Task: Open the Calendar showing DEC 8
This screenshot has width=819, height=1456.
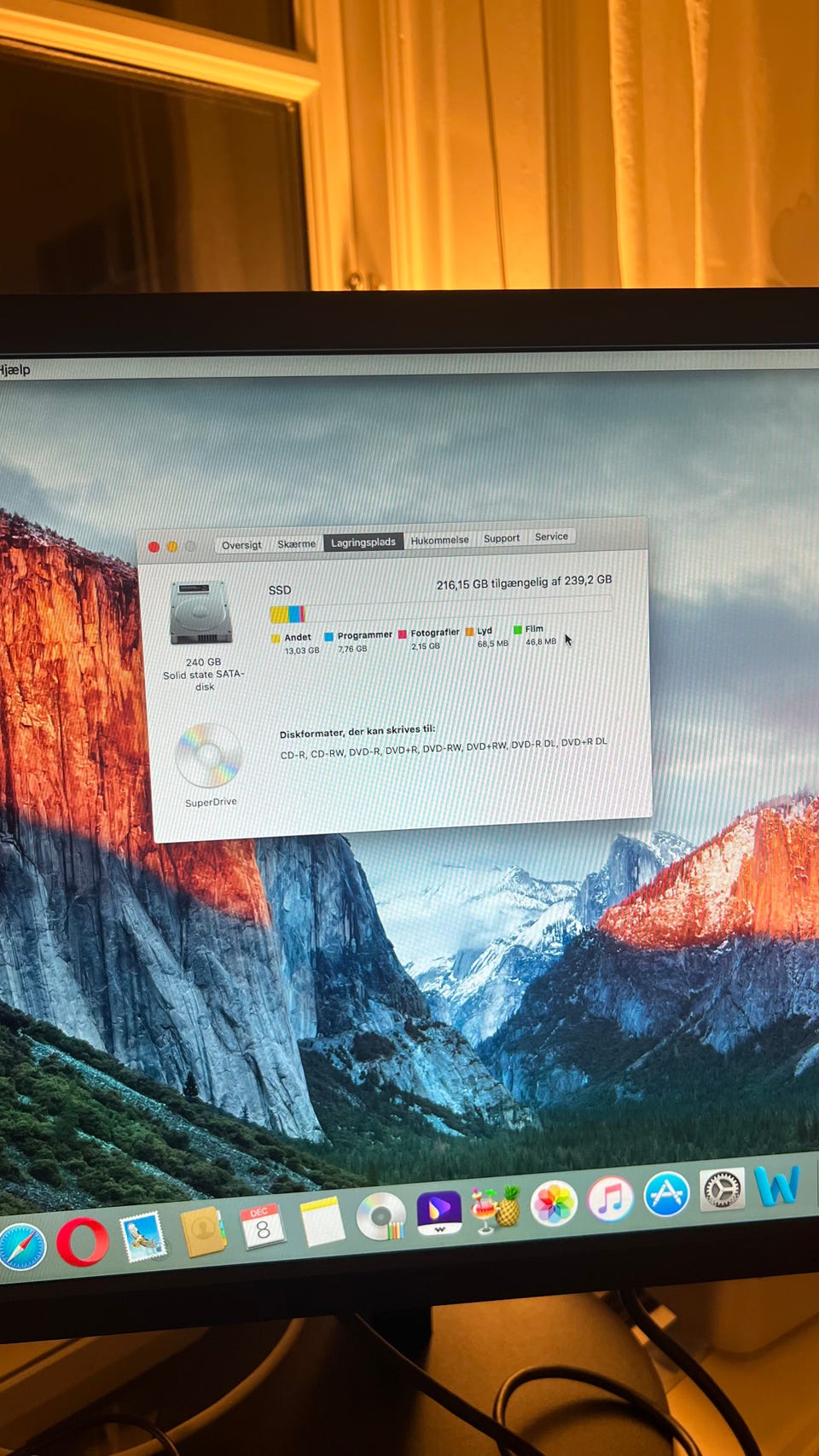Action: [262, 1227]
